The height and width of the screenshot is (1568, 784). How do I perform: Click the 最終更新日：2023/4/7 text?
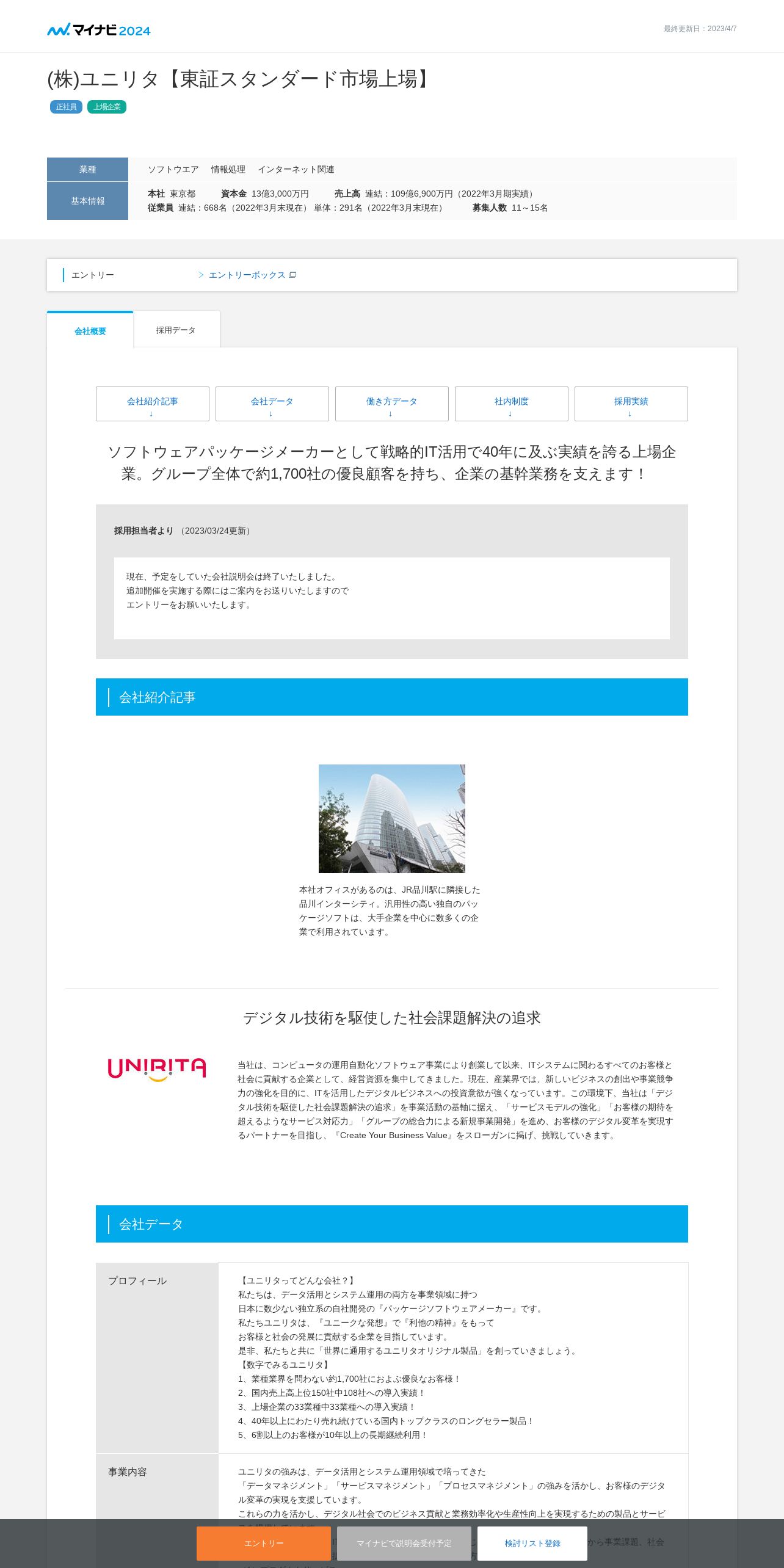(700, 29)
